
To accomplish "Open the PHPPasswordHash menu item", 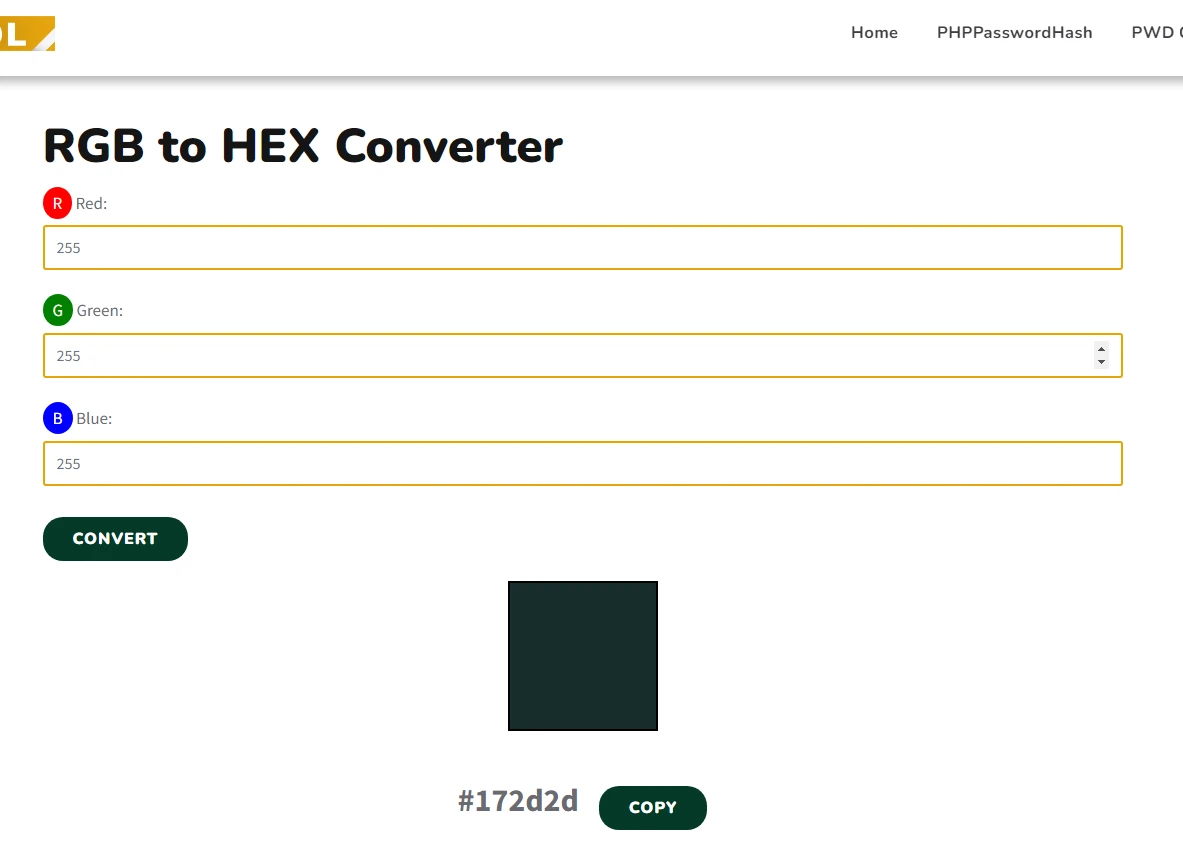I will (1015, 32).
